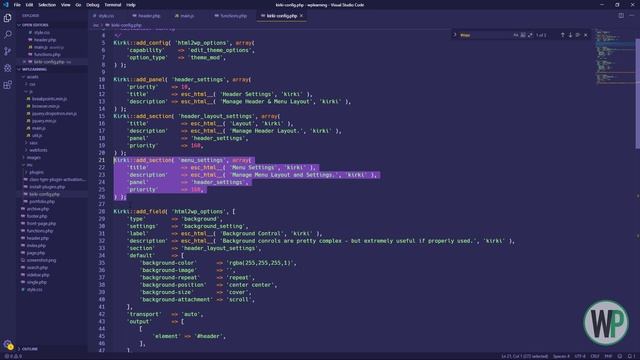Expand the sass folder
The image size is (640, 360).
coord(33,143)
